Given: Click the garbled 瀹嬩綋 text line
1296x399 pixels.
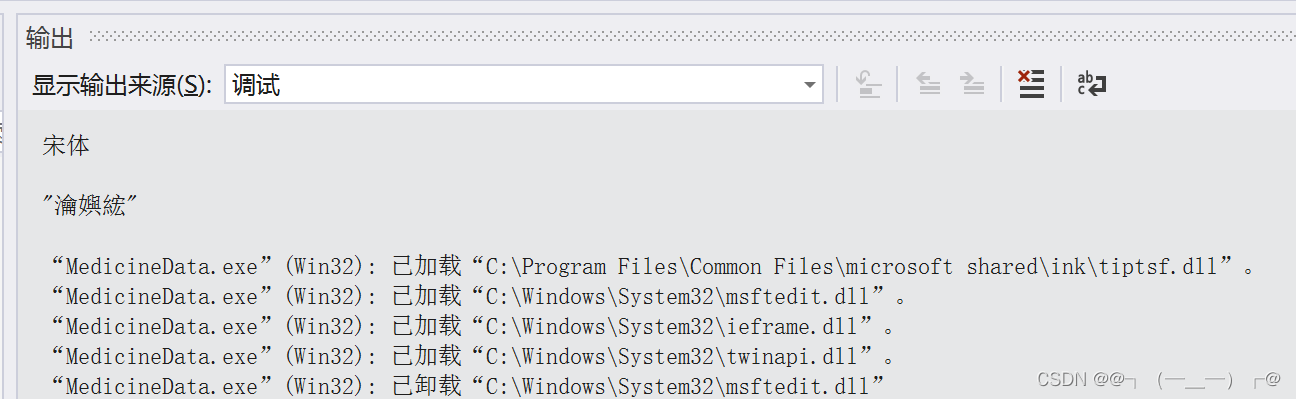Looking at the screenshot, I should (x=90, y=206).
